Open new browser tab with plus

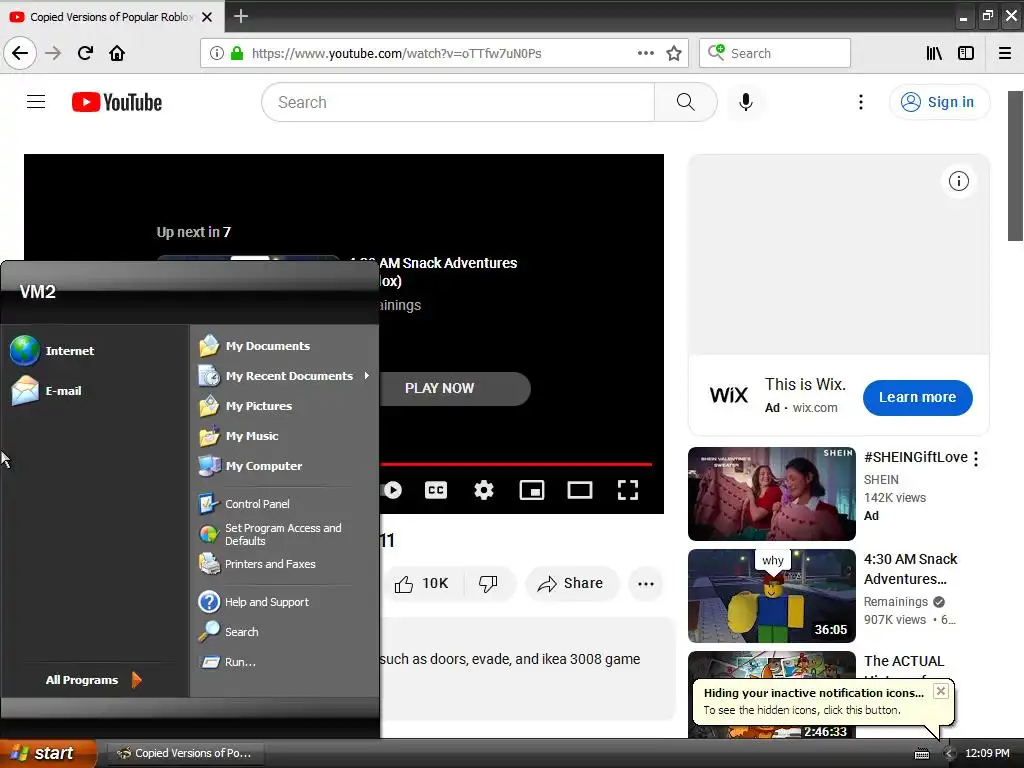(241, 16)
